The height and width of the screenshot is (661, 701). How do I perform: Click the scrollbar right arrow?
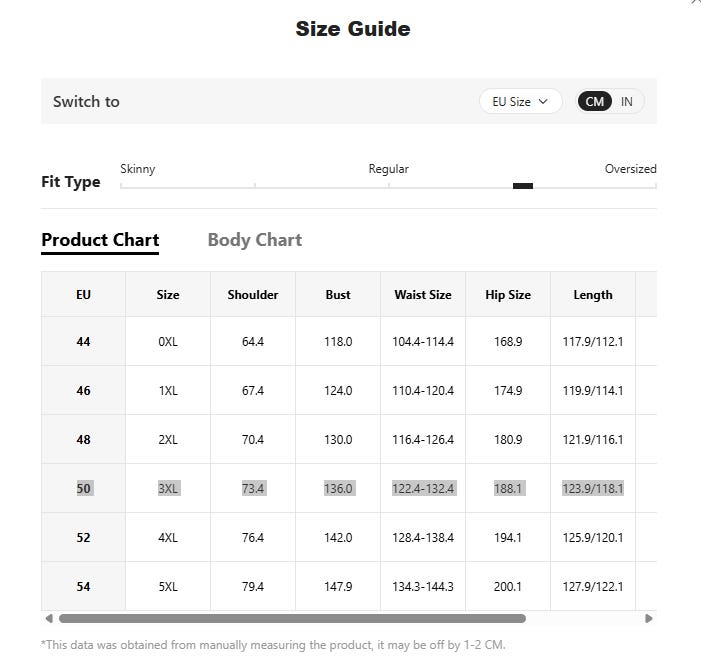pyautogui.click(x=649, y=619)
